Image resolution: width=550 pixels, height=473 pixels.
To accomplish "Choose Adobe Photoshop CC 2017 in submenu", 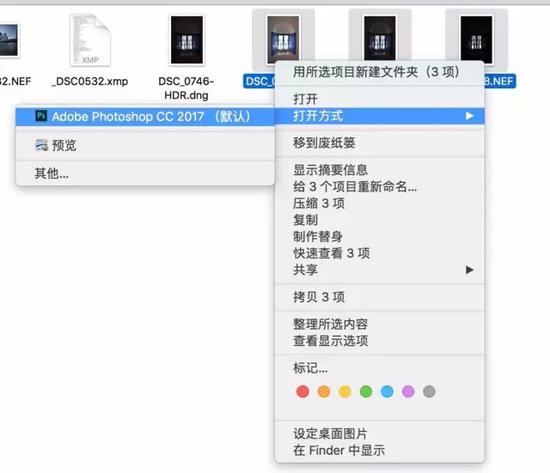I will coord(145,116).
